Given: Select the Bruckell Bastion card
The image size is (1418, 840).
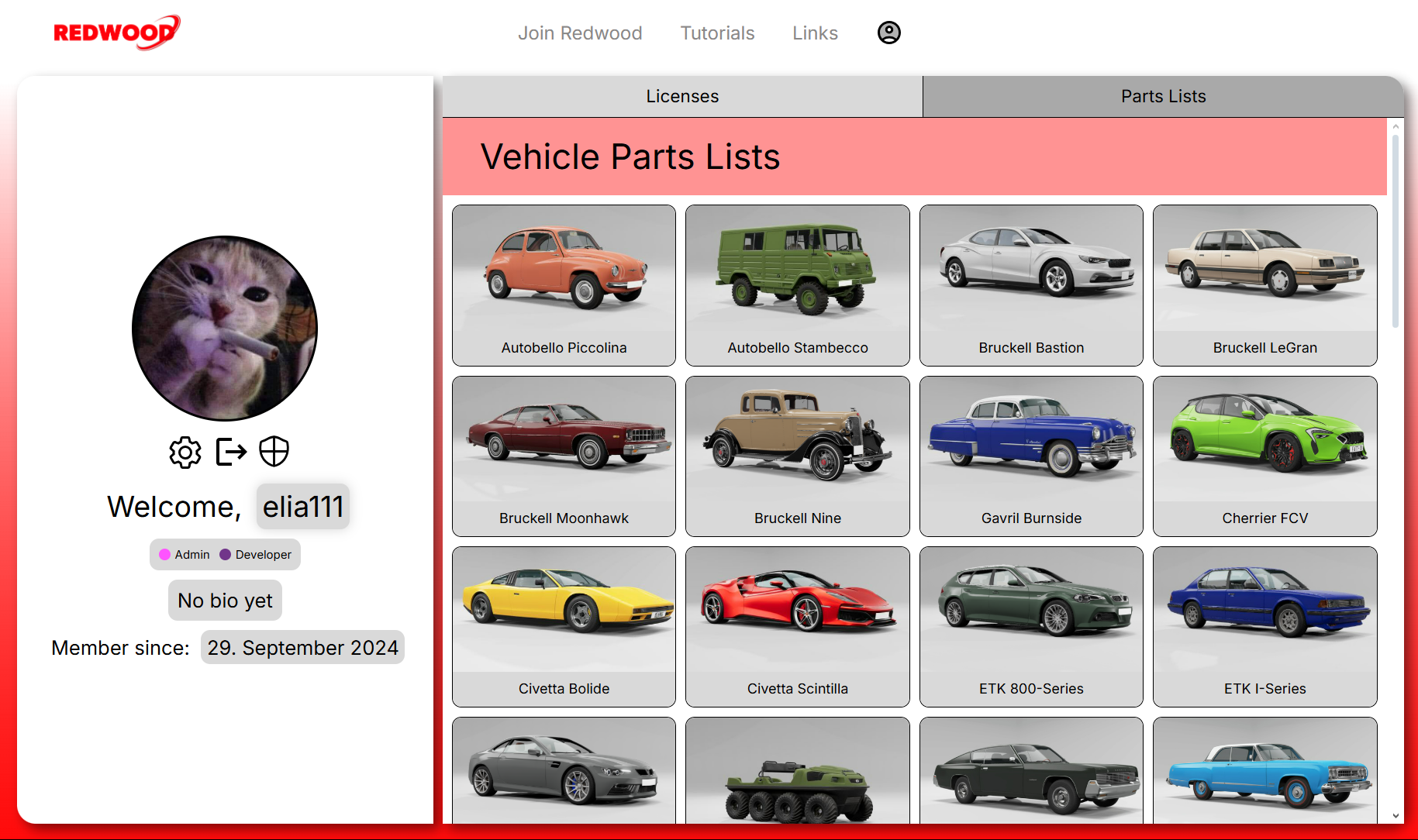Looking at the screenshot, I should pyautogui.click(x=1031, y=285).
